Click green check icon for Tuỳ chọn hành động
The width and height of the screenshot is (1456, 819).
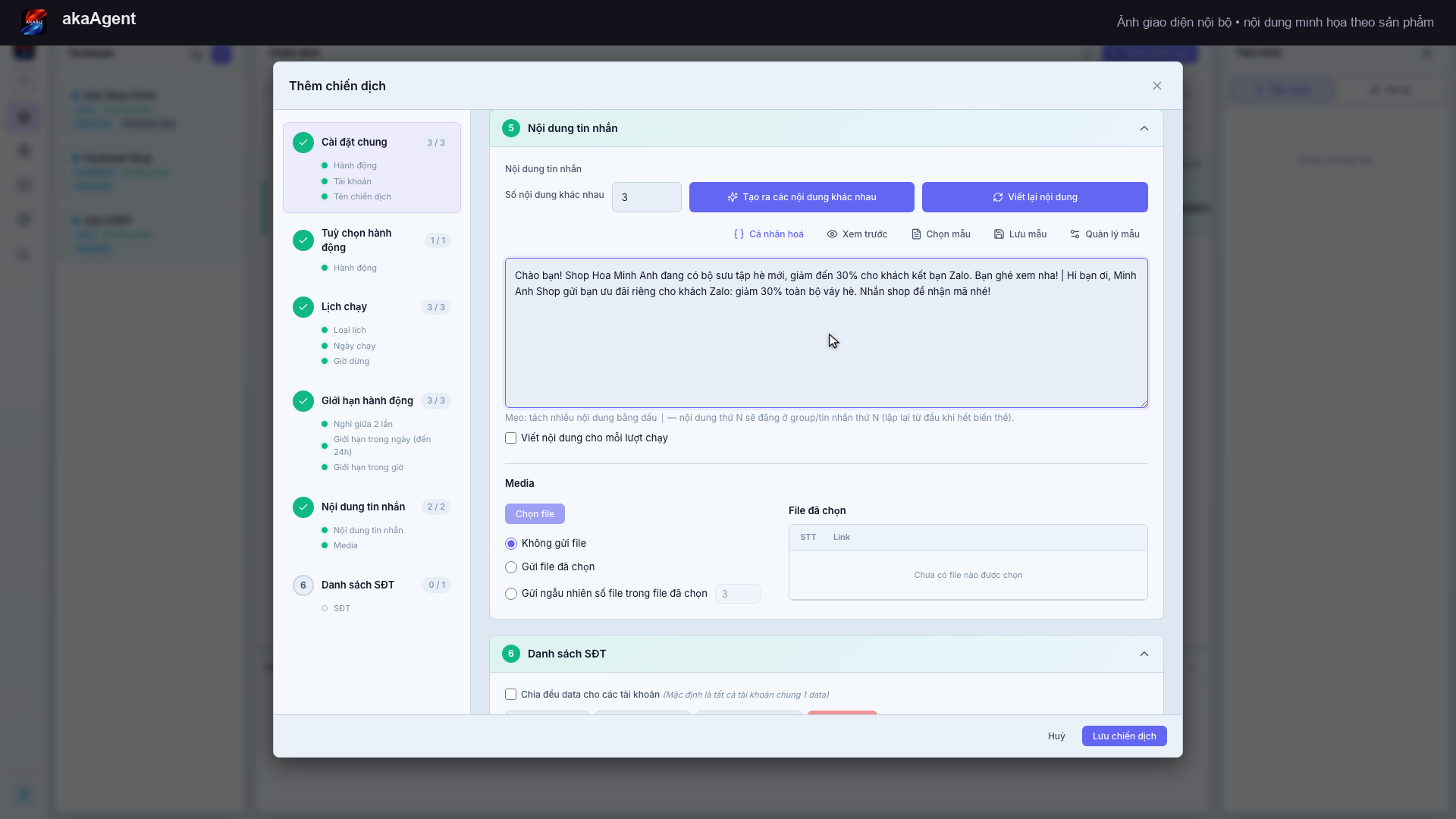click(x=303, y=240)
